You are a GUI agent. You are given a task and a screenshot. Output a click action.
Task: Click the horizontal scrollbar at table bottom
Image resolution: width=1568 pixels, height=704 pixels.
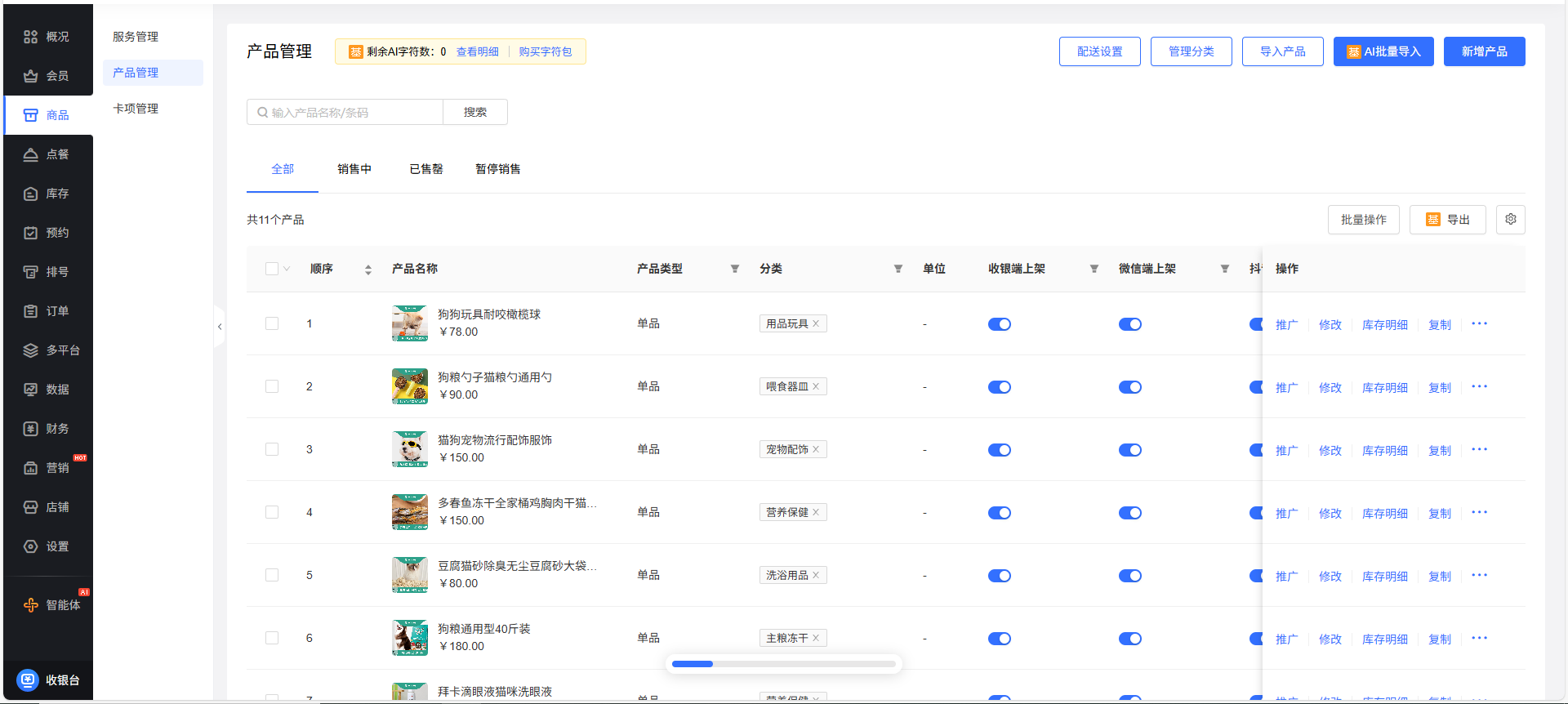point(783,664)
